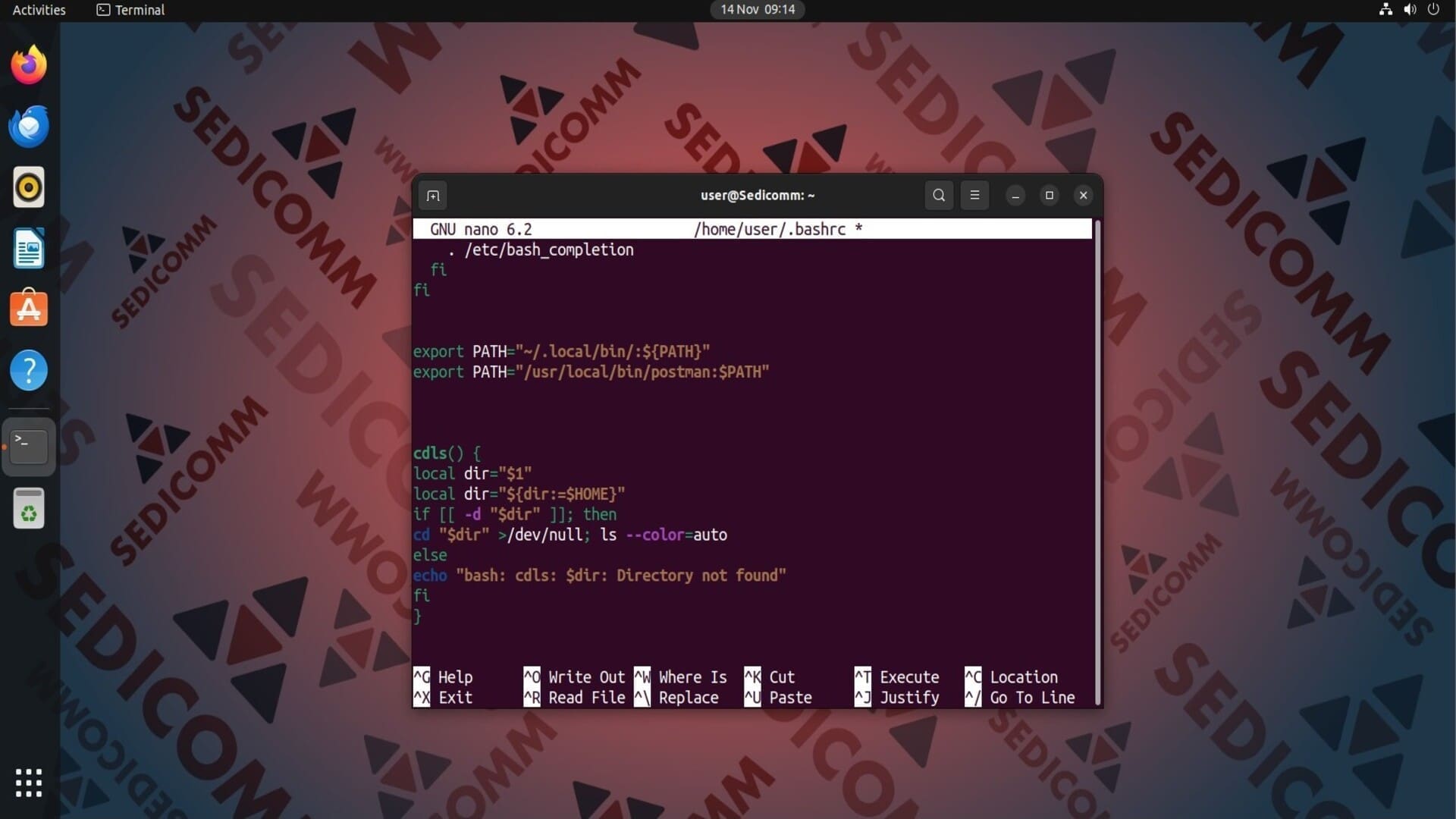Image resolution: width=1456 pixels, height=819 pixels.
Task: Open the power icon in top bar
Action: pyautogui.click(x=1433, y=10)
